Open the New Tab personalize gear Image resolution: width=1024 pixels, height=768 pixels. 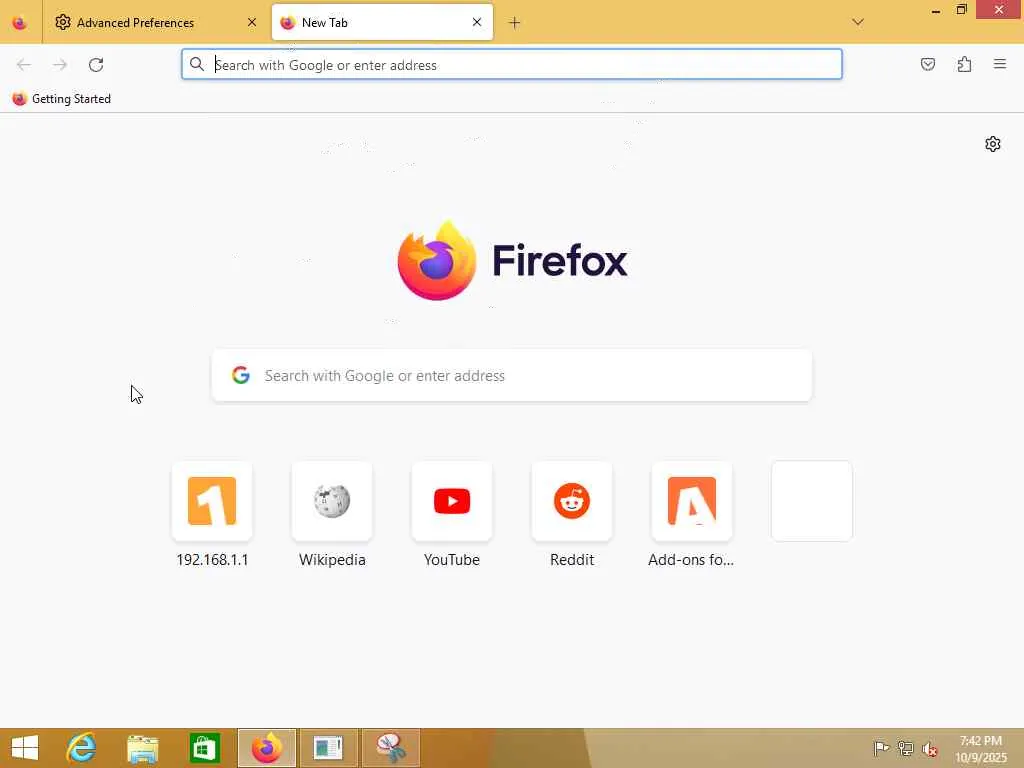pyautogui.click(x=993, y=144)
